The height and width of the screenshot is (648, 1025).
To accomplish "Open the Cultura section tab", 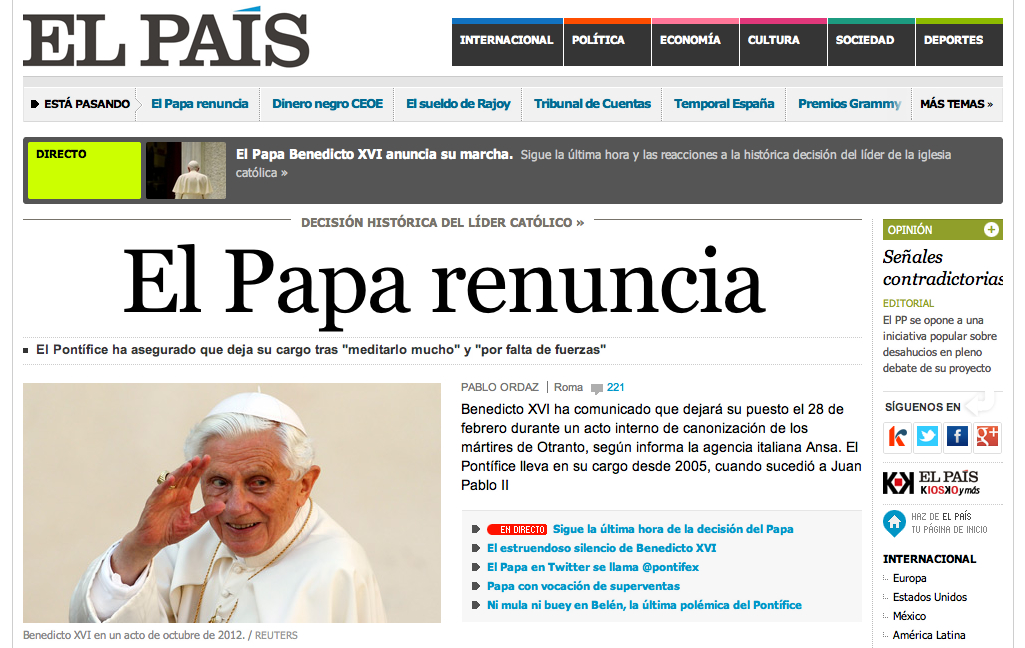I will coord(783,43).
